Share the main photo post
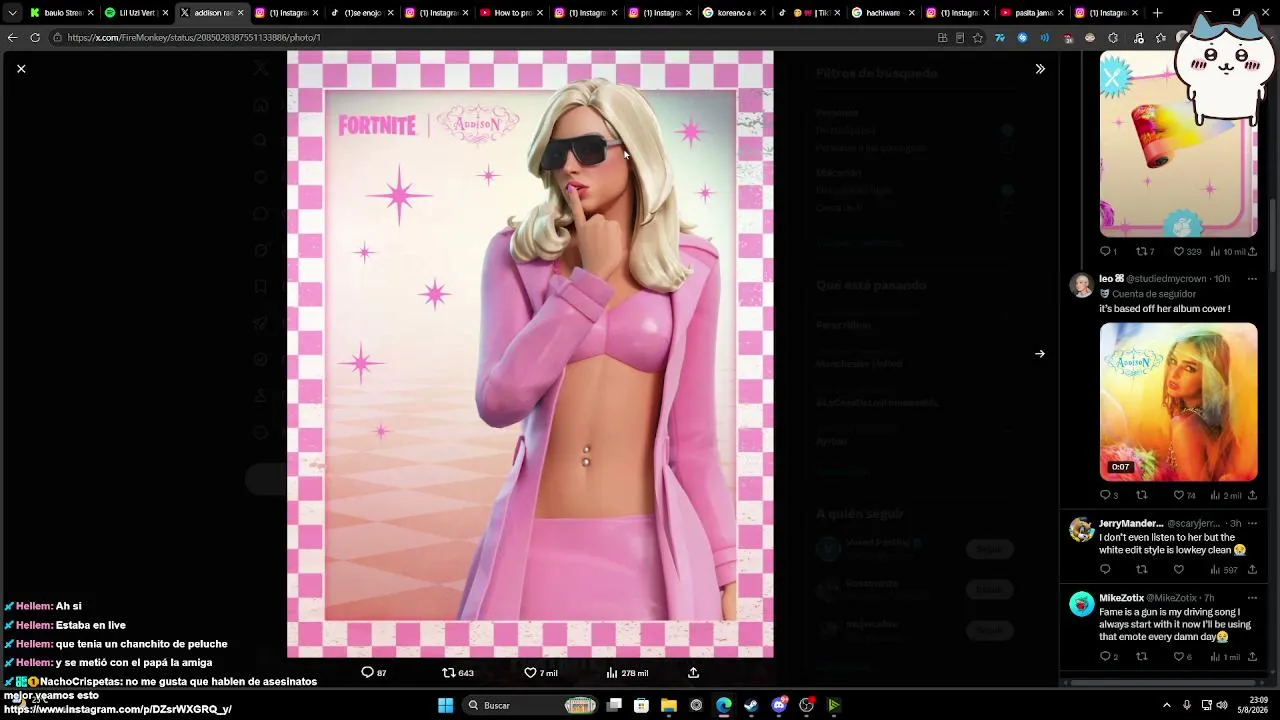 point(693,673)
